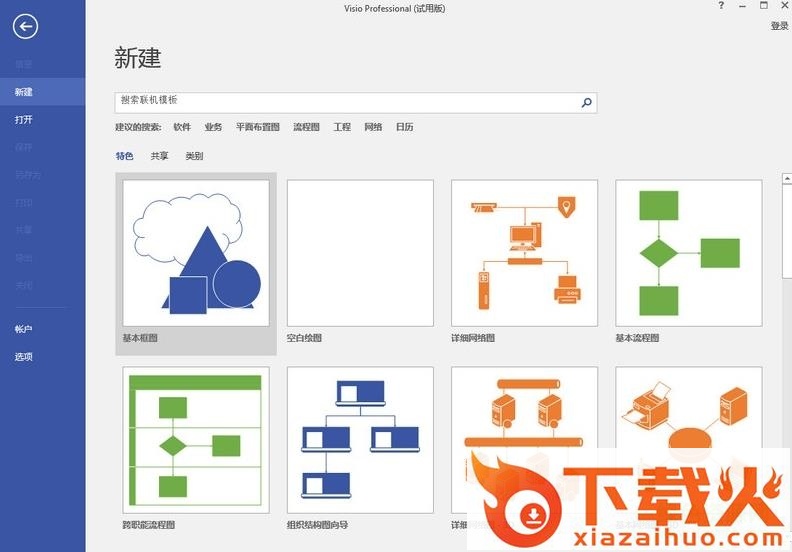Screen dimensions: 792x552
Task: Choose the 组织结构图向导 template thumbnail
Action: 360,440
